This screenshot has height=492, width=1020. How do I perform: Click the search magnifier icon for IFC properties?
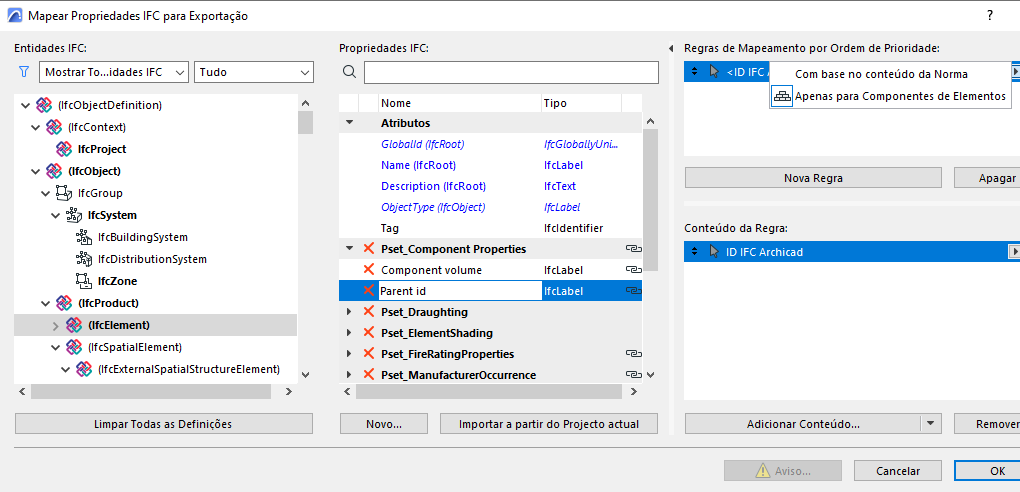point(349,72)
